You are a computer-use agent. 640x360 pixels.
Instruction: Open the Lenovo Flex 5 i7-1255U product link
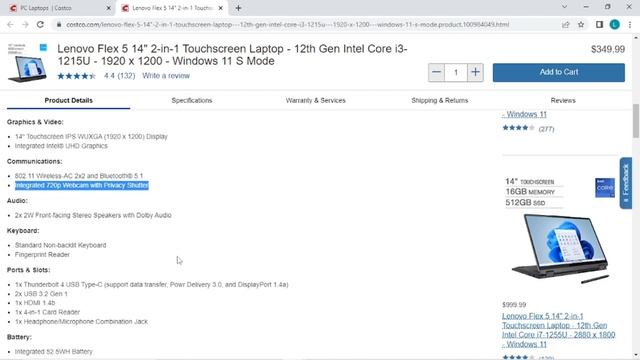coord(558,330)
